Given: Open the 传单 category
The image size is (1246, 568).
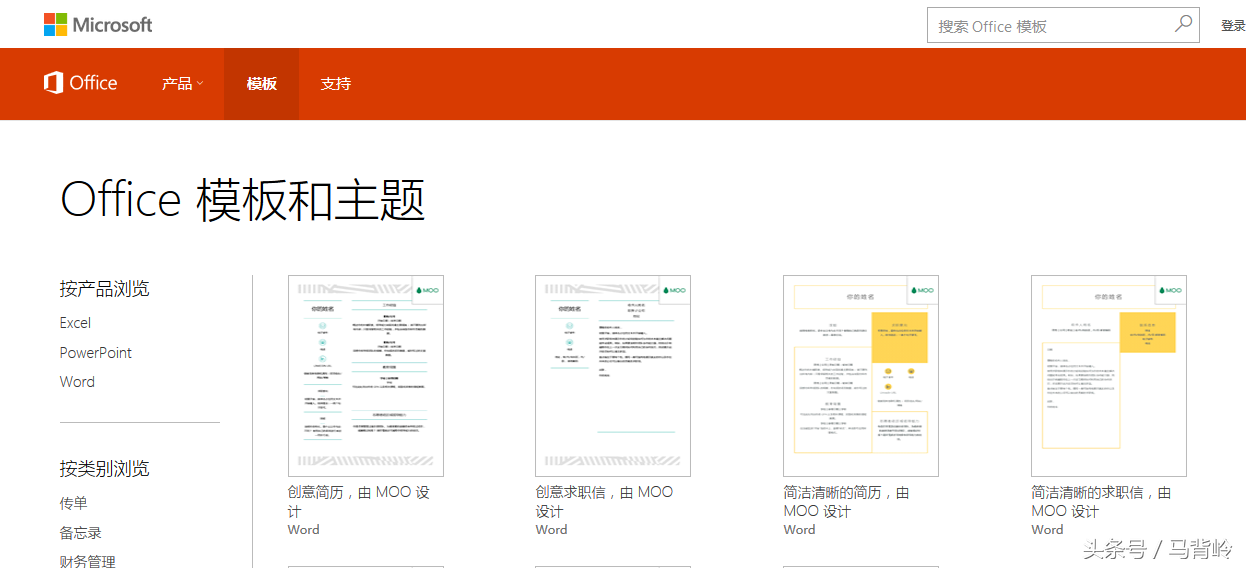Looking at the screenshot, I should [74, 503].
